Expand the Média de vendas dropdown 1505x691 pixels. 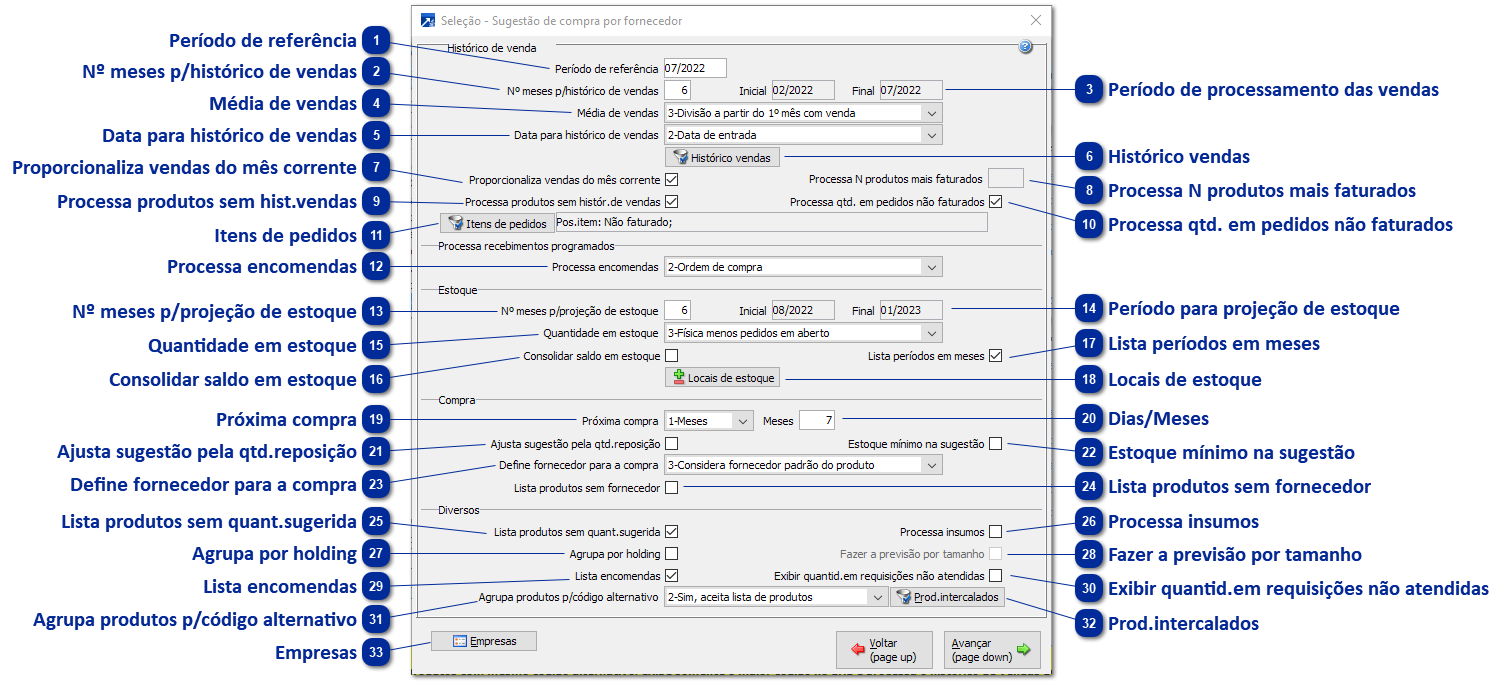(931, 113)
